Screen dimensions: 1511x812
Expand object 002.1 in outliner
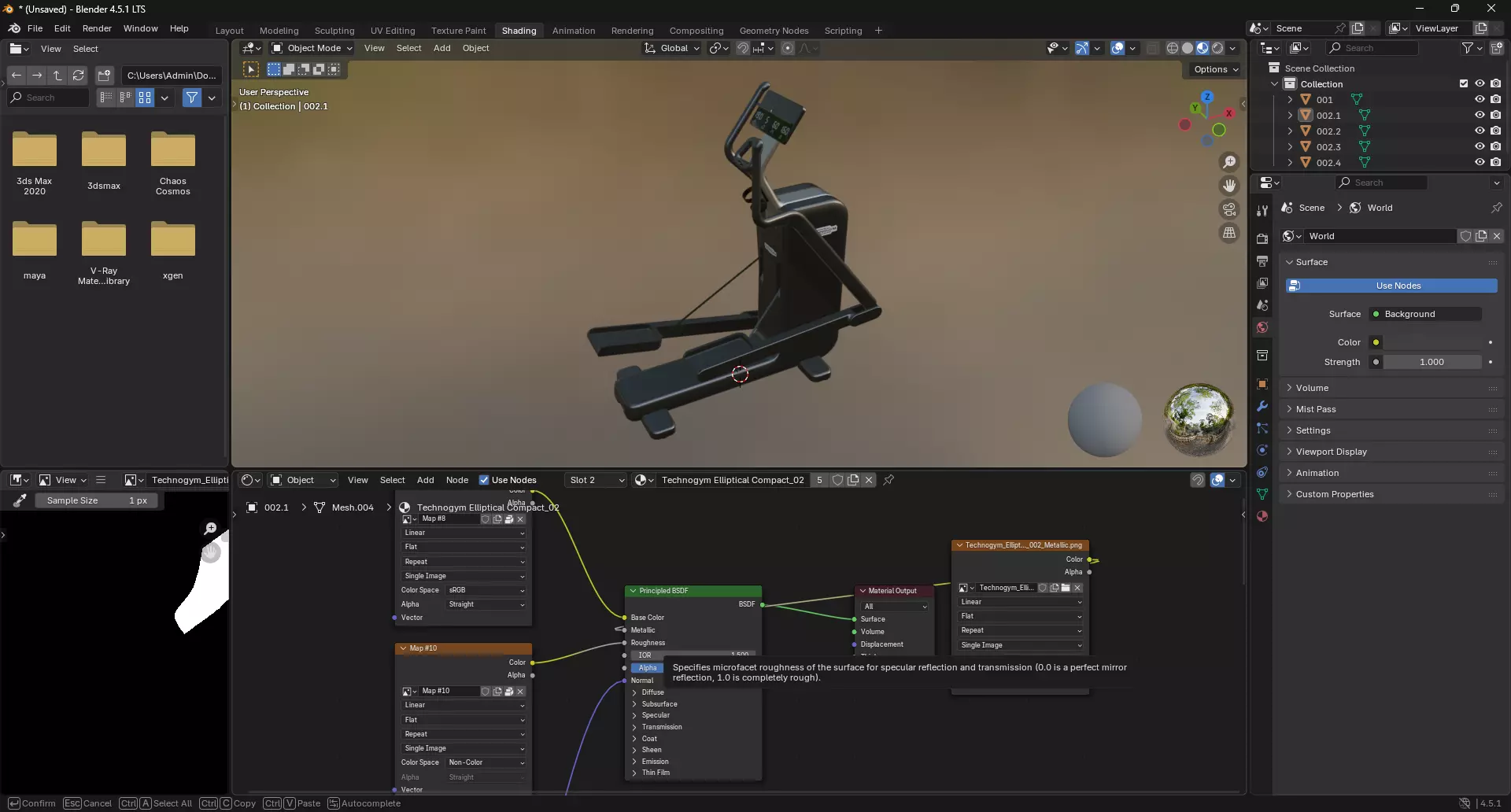pyautogui.click(x=1290, y=116)
